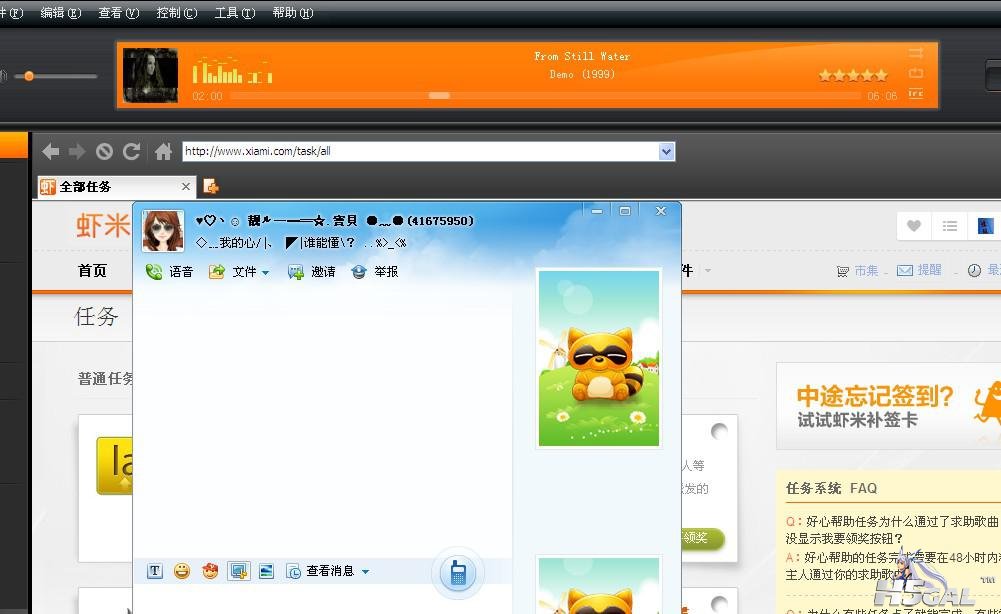The image size is (1001, 614).
Task: Go forward in the Xiami browser toolbar
Action: 77,151
